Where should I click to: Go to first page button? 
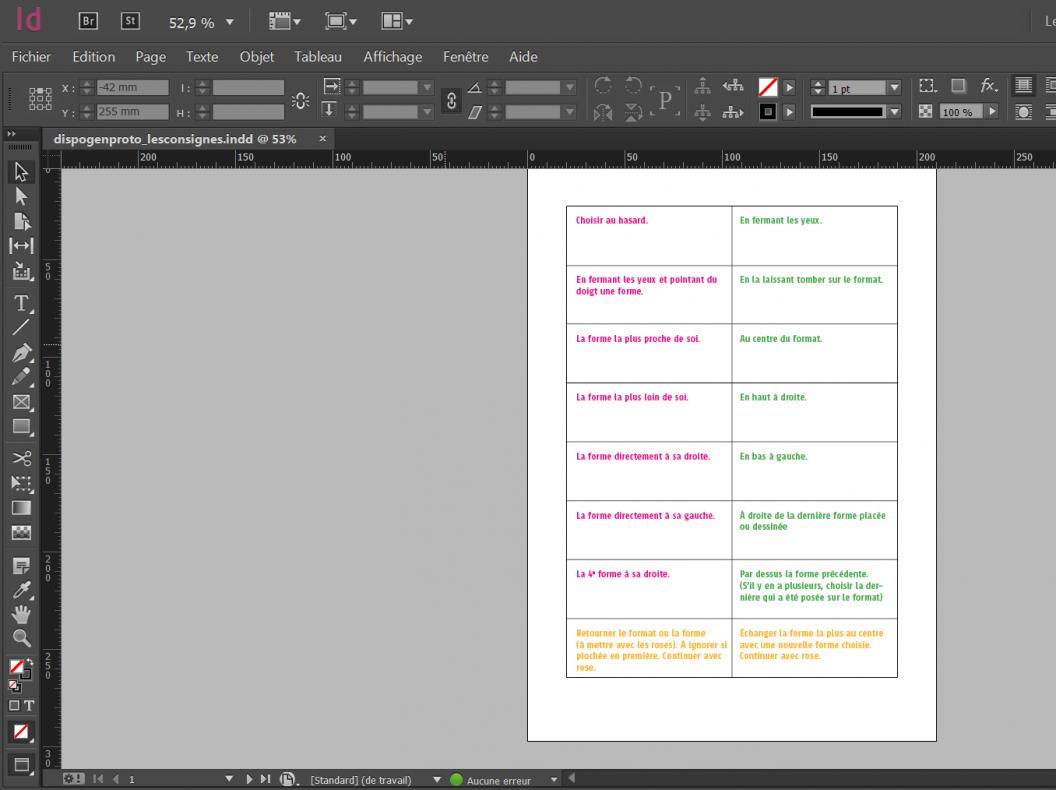tap(98, 779)
